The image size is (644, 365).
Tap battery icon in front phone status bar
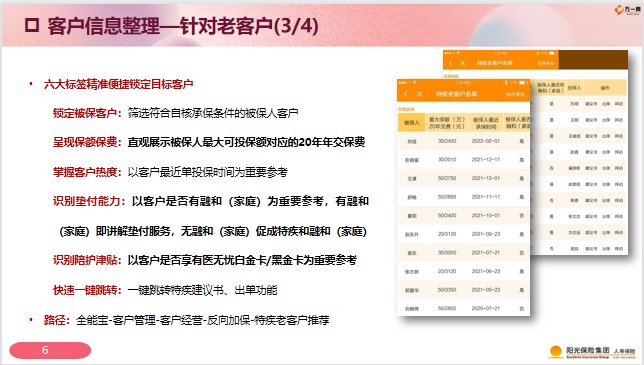point(522,83)
